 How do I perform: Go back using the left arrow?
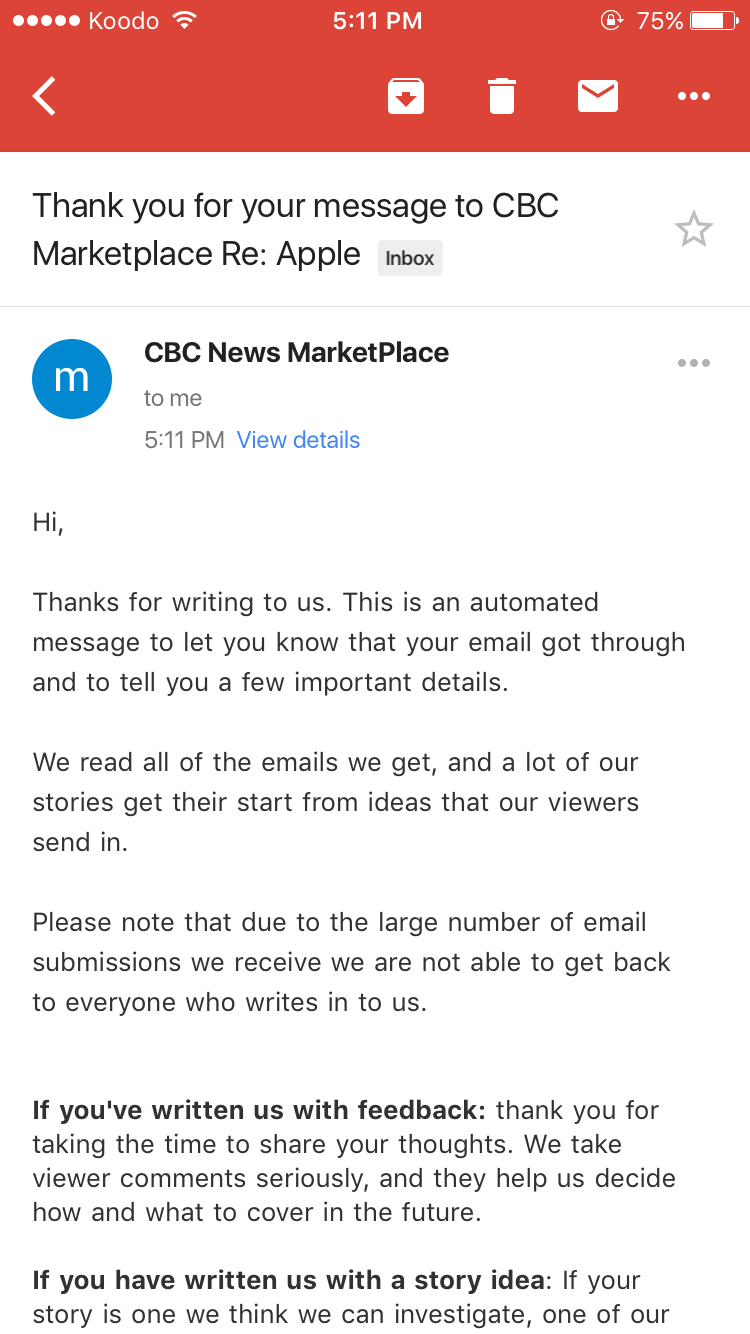click(44, 97)
